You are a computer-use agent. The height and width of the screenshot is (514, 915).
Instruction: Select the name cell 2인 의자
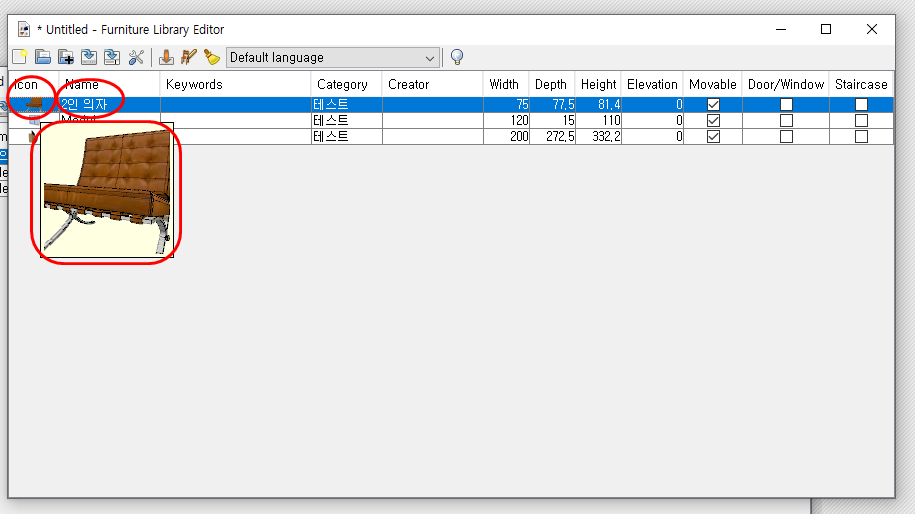(x=109, y=104)
